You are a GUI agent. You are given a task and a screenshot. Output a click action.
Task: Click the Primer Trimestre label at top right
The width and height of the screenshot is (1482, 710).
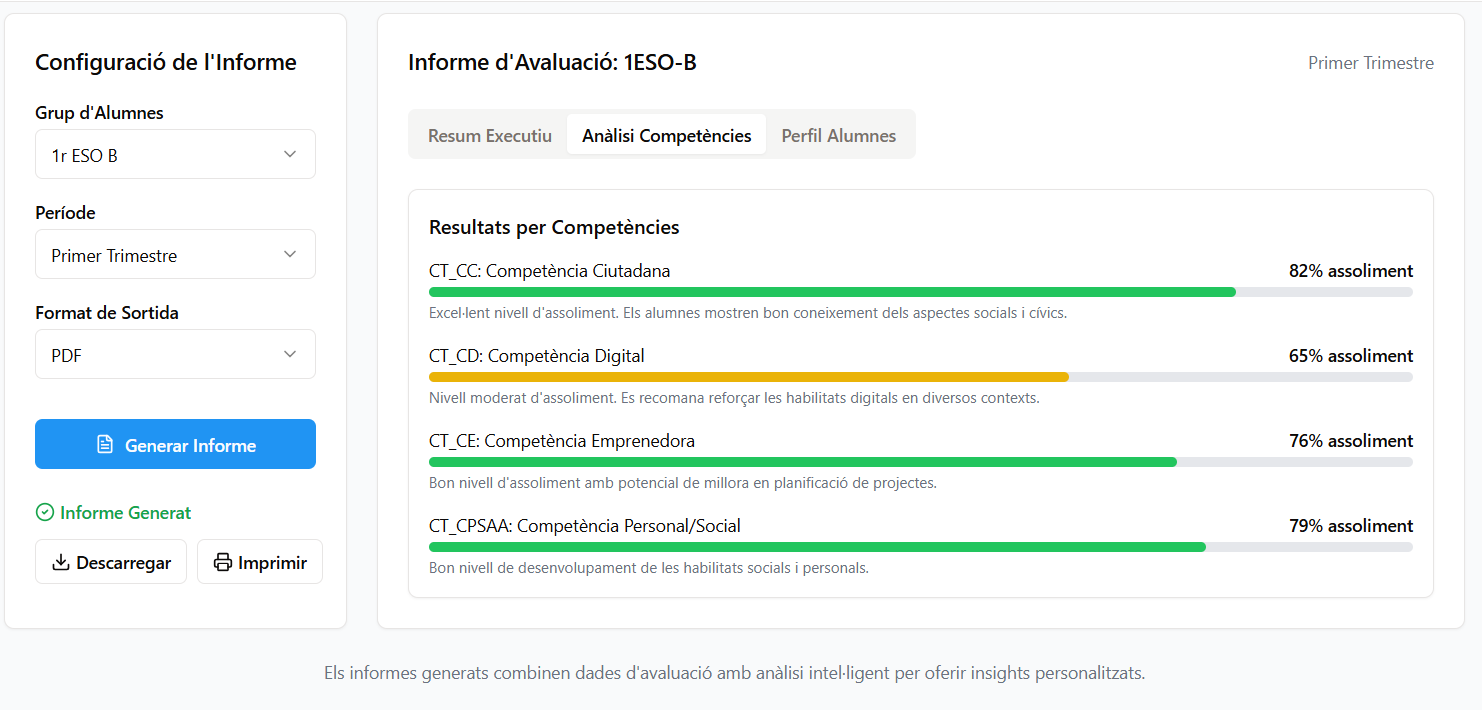(1370, 62)
